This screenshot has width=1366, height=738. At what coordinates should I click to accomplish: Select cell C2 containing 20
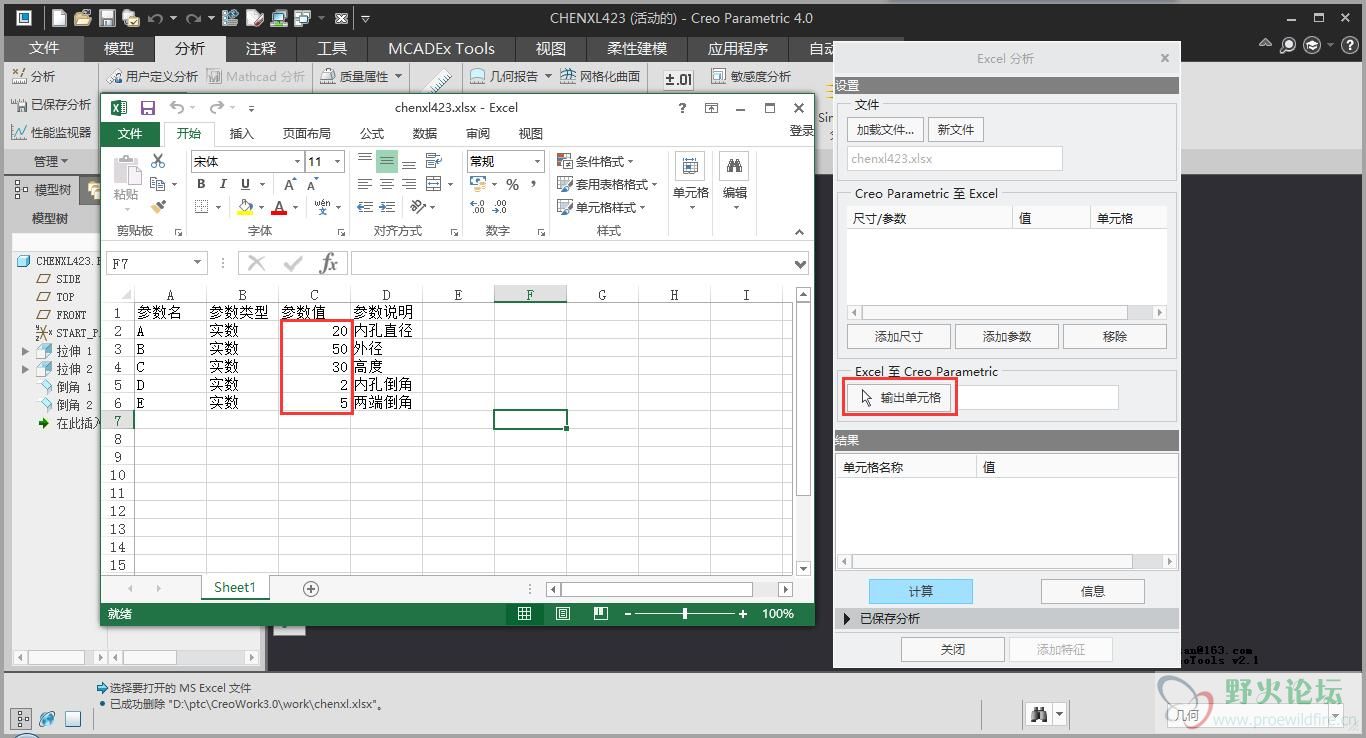tap(314, 331)
